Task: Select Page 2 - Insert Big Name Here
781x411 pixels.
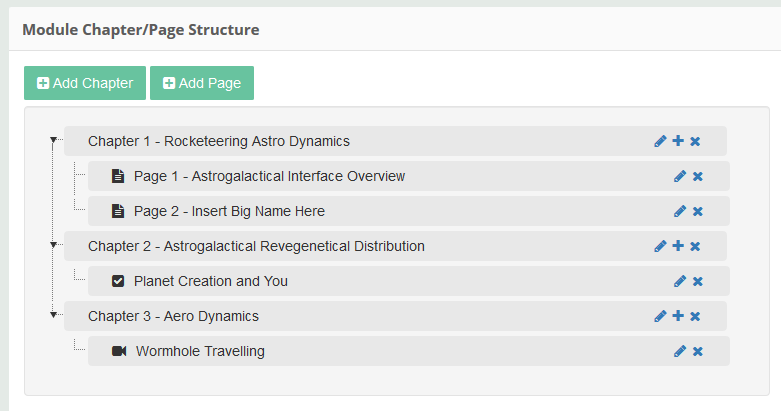Action: 408,211
